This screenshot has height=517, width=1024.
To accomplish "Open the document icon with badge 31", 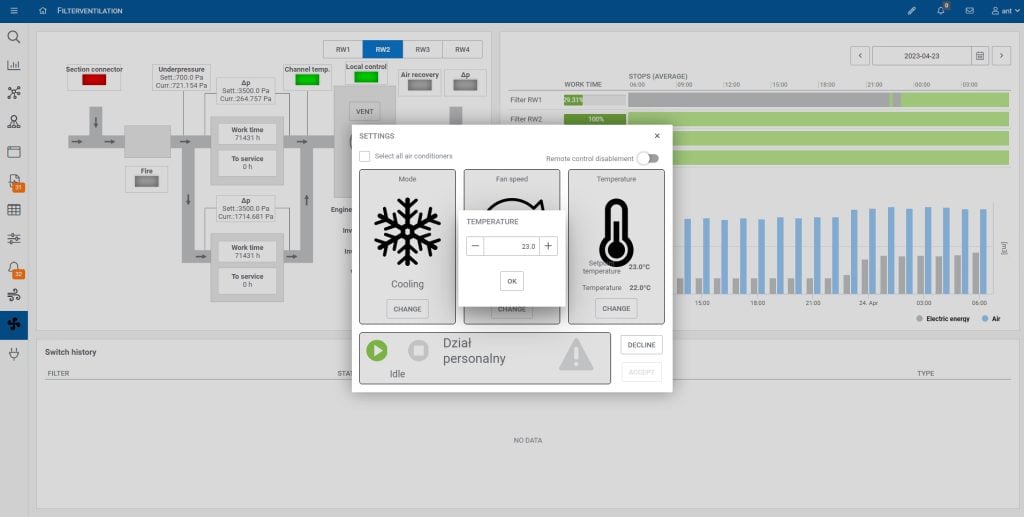I will click(15, 182).
